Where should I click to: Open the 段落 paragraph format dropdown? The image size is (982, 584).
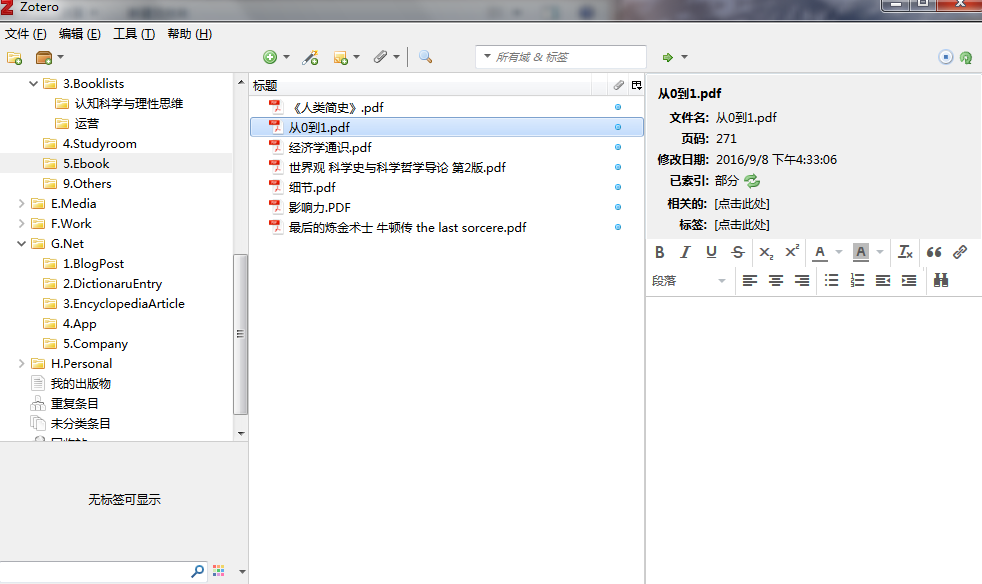pos(689,281)
